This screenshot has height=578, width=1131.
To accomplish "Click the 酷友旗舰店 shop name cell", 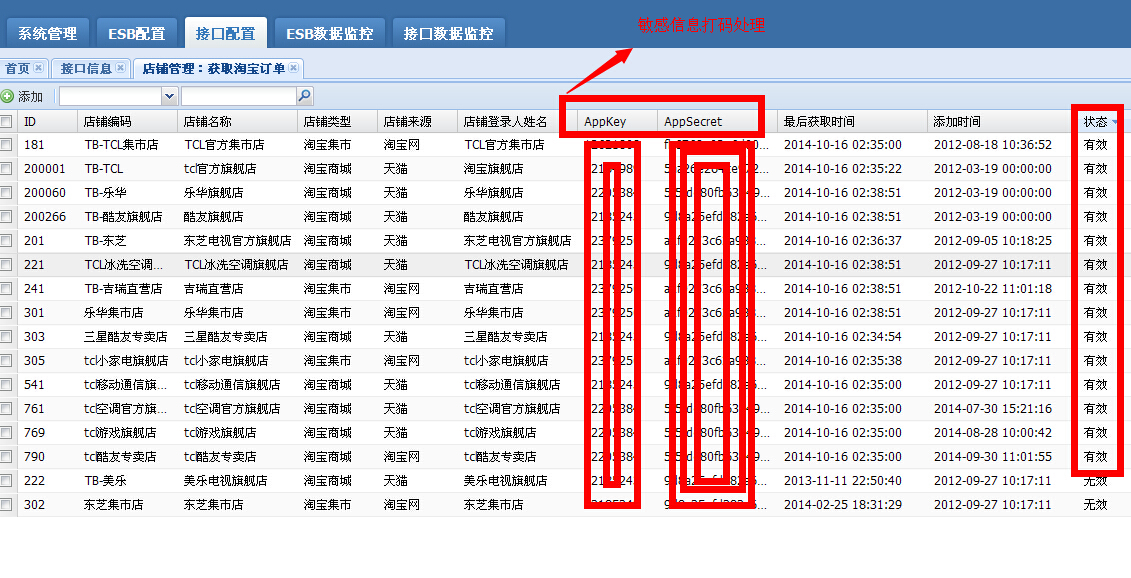I will click(x=214, y=216).
